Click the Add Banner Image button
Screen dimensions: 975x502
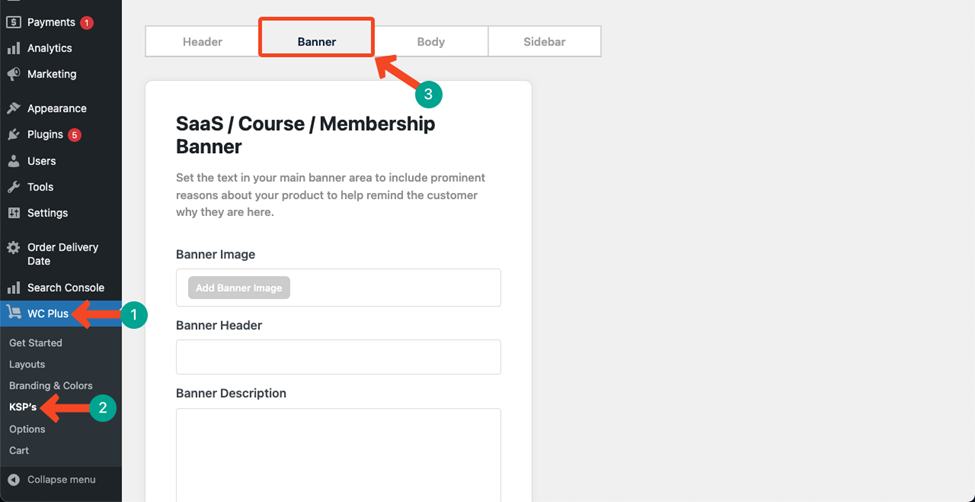coord(239,287)
